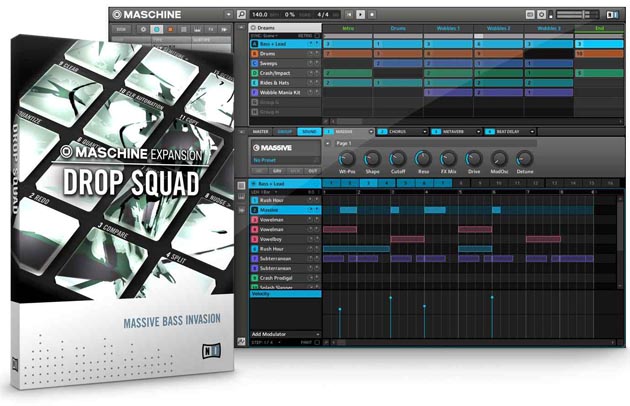
Task: Select the Velocity modulation lane
Action: [x=285, y=294]
